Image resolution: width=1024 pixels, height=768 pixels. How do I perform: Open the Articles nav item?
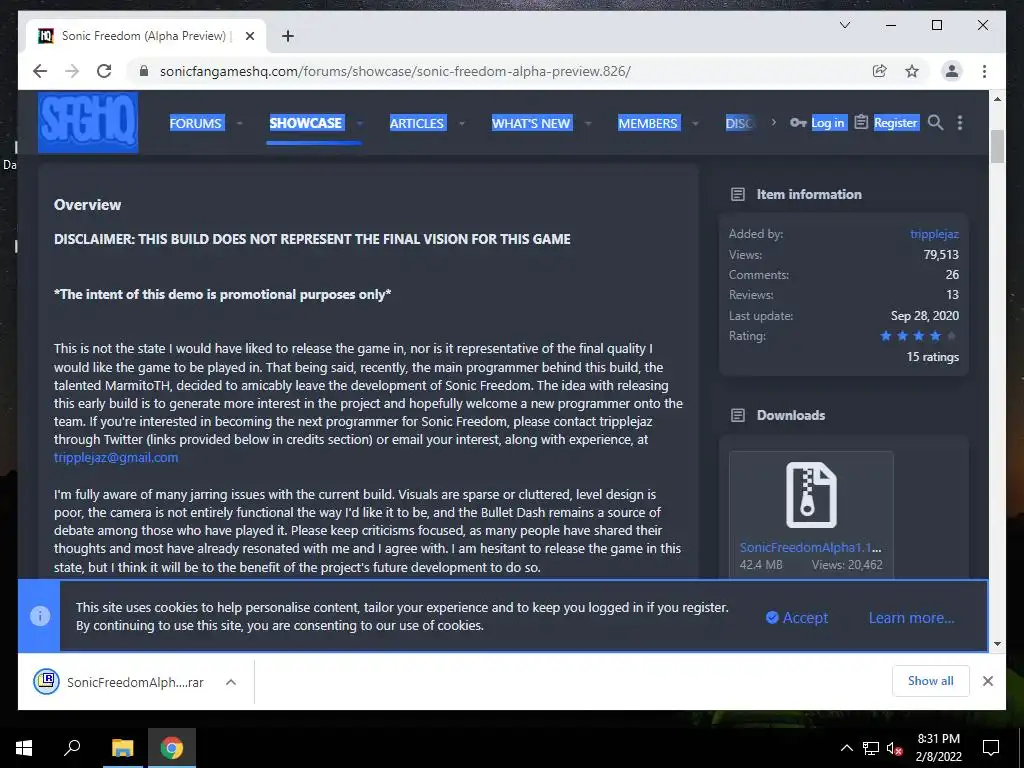[x=417, y=123]
